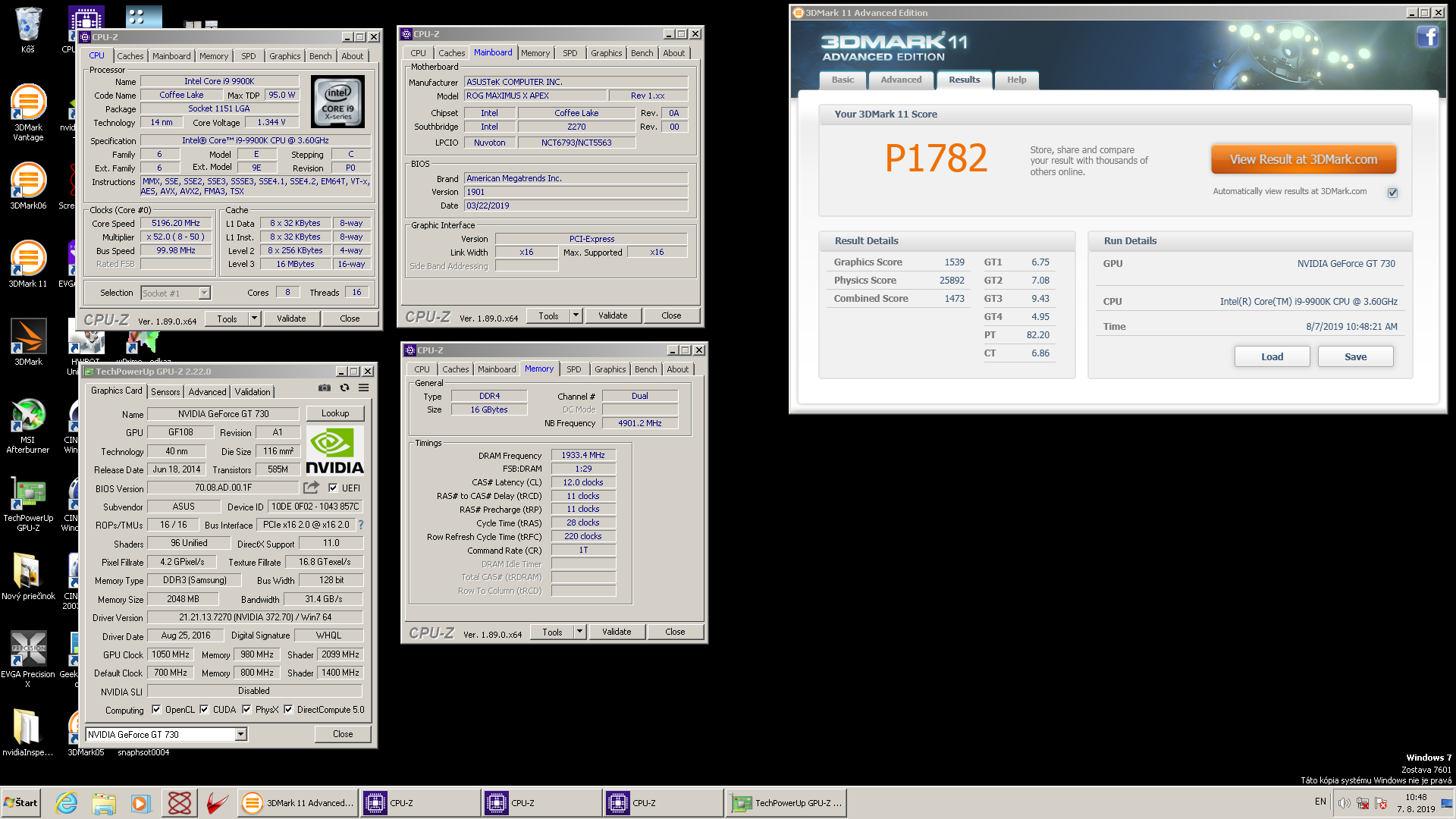Click Validate in CPU-Z CPU window
1456x819 pixels.
291,318
